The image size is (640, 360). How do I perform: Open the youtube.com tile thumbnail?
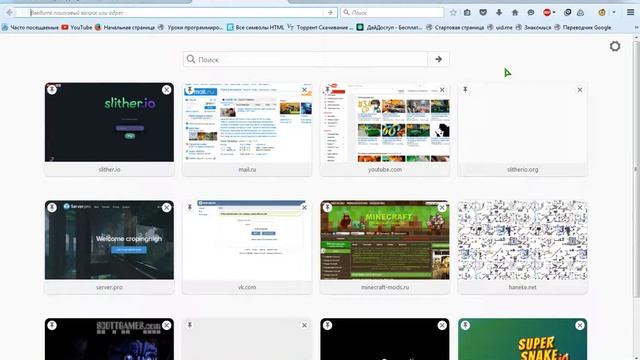(x=385, y=122)
